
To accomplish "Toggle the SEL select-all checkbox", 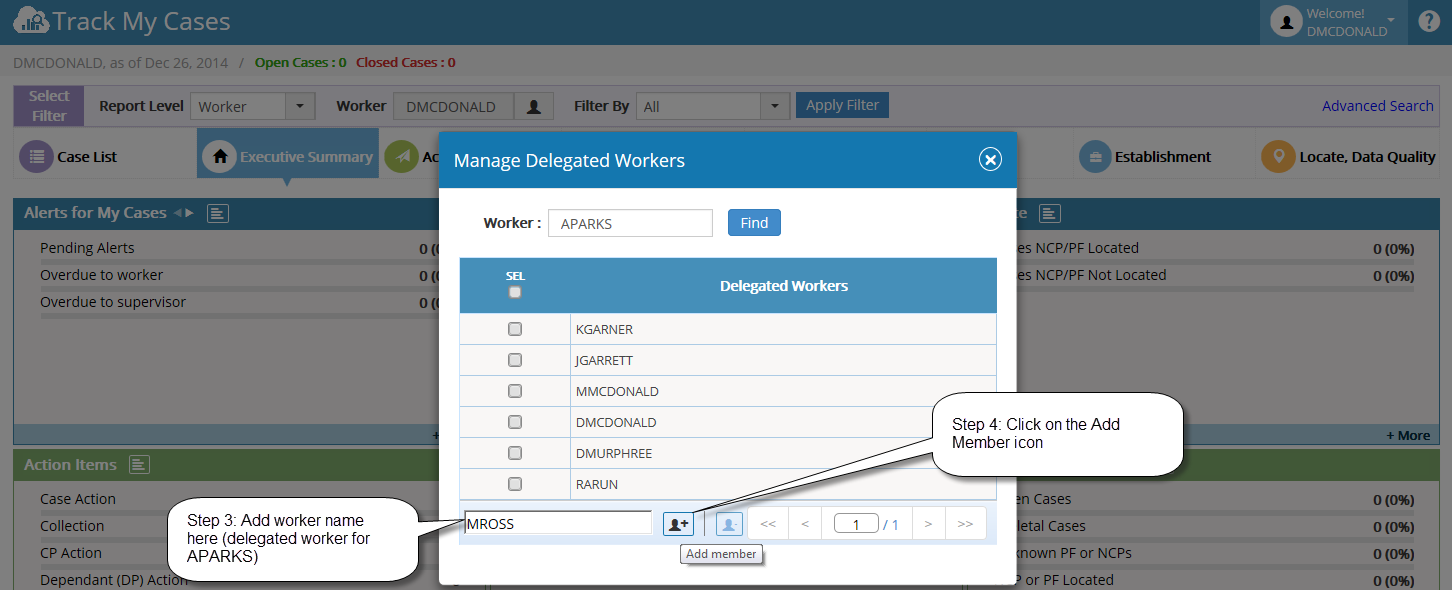I will (x=515, y=293).
